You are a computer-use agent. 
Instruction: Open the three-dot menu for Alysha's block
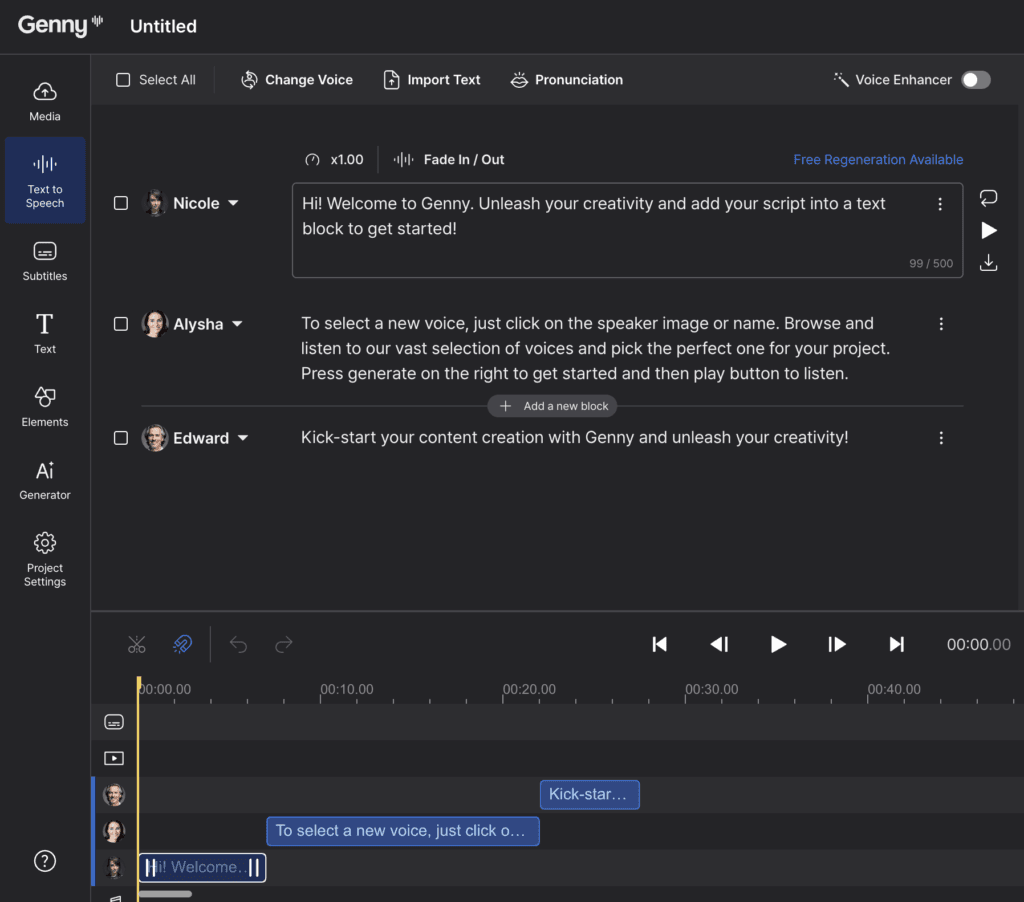(941, 324)
